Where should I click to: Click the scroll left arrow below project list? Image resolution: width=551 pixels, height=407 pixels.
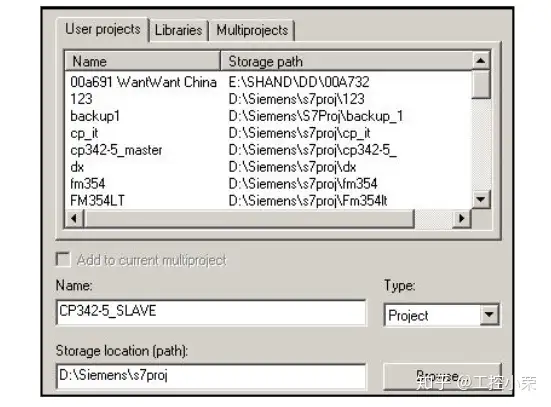coord(74,218)
